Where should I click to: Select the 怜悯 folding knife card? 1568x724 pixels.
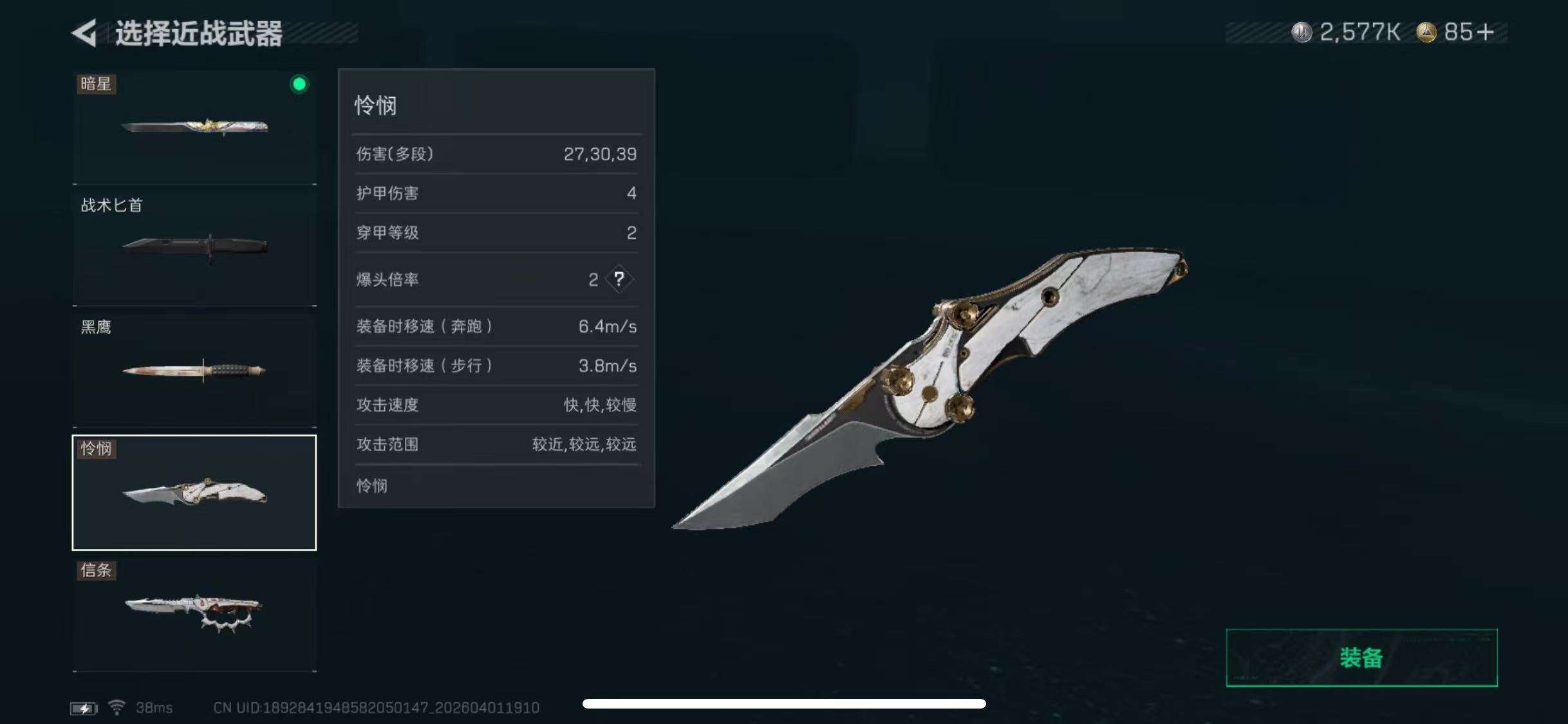pyautogui.click(x=194, y=492)
